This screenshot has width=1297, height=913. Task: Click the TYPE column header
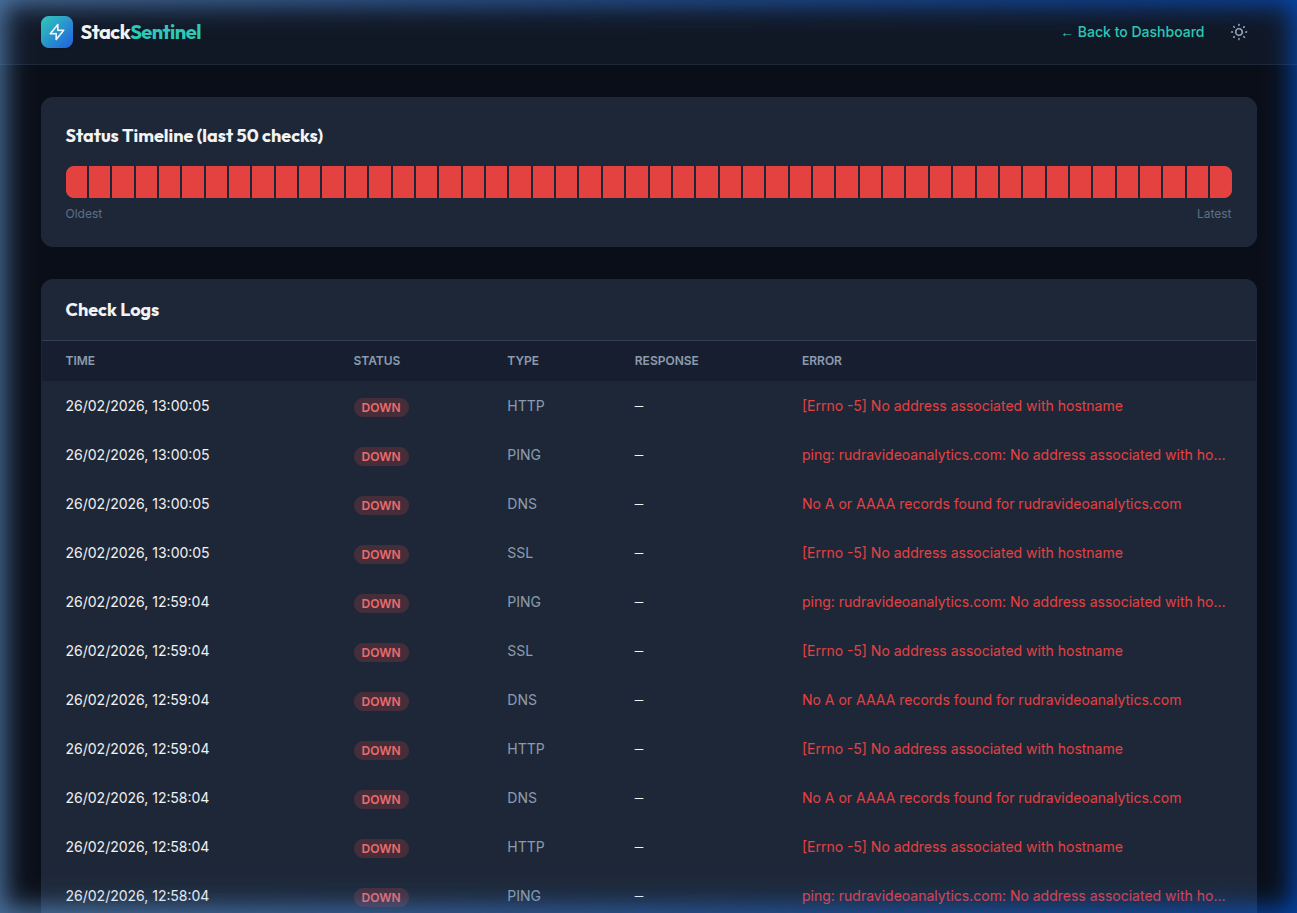523,361
